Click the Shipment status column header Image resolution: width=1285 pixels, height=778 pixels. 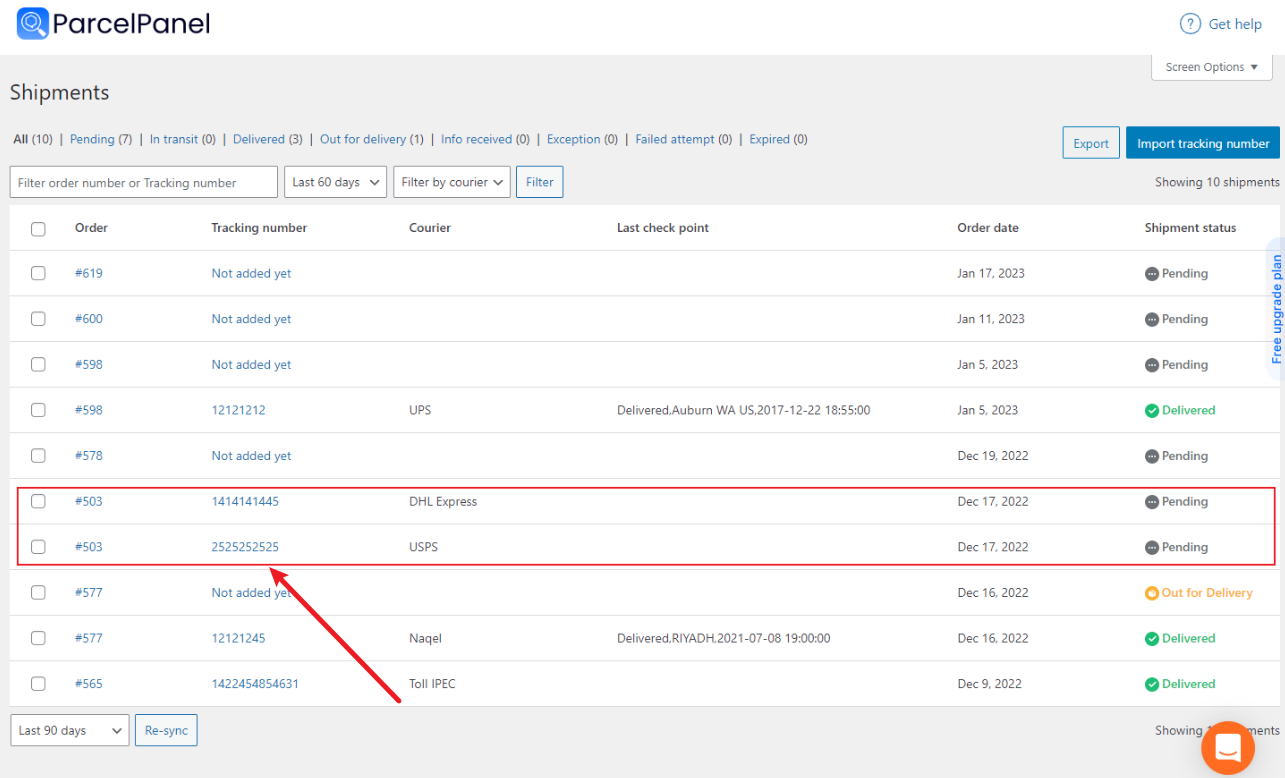coord(1190,228)
